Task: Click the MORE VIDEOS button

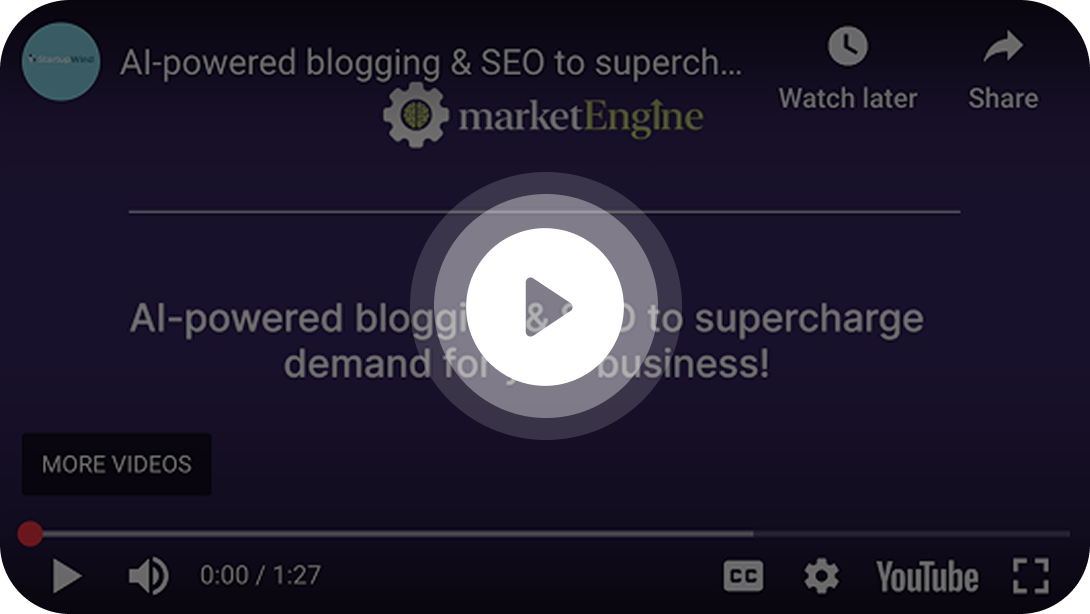Action: click(117, 464)
